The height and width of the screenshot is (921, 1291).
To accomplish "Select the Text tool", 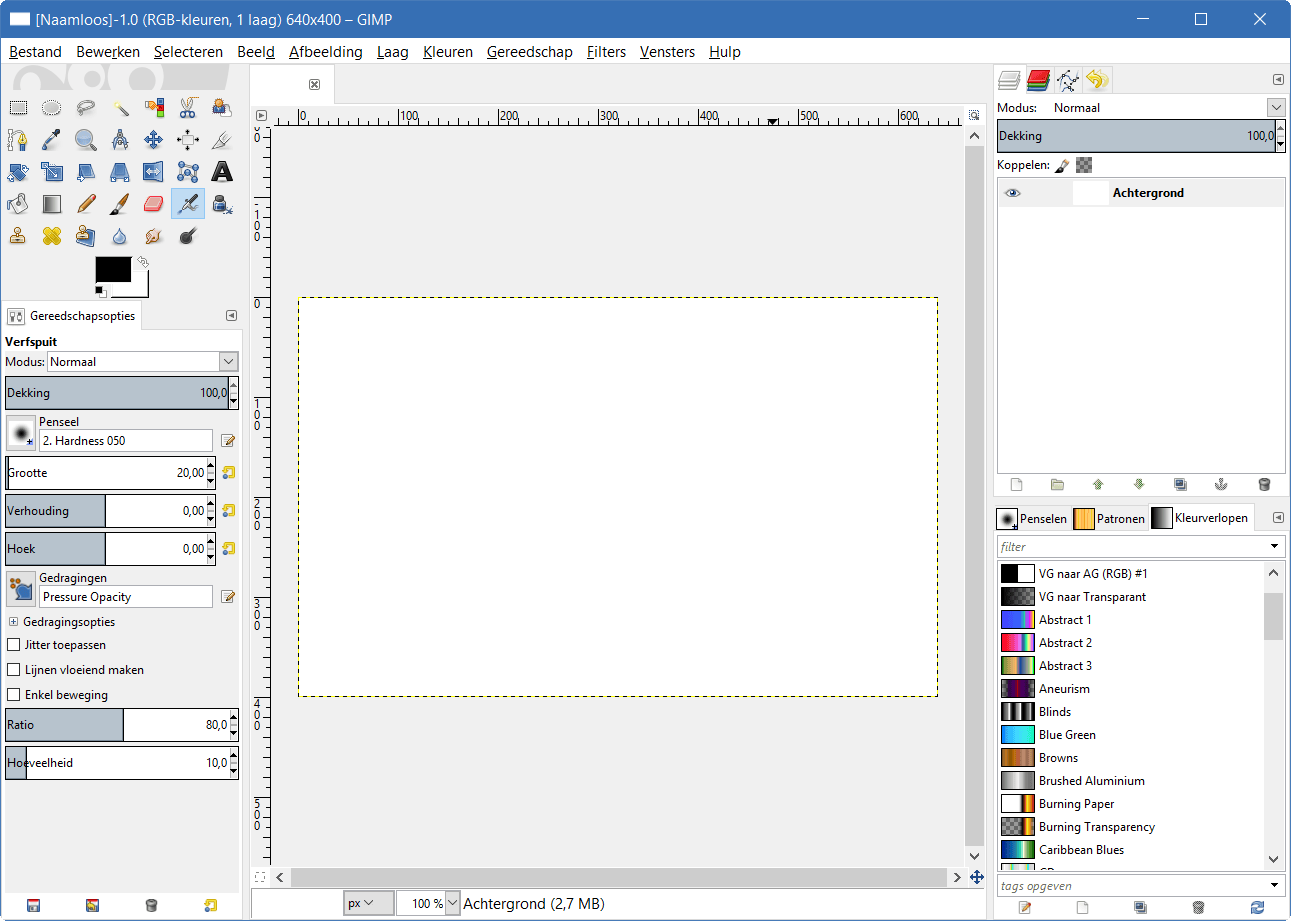I will 221,172.
